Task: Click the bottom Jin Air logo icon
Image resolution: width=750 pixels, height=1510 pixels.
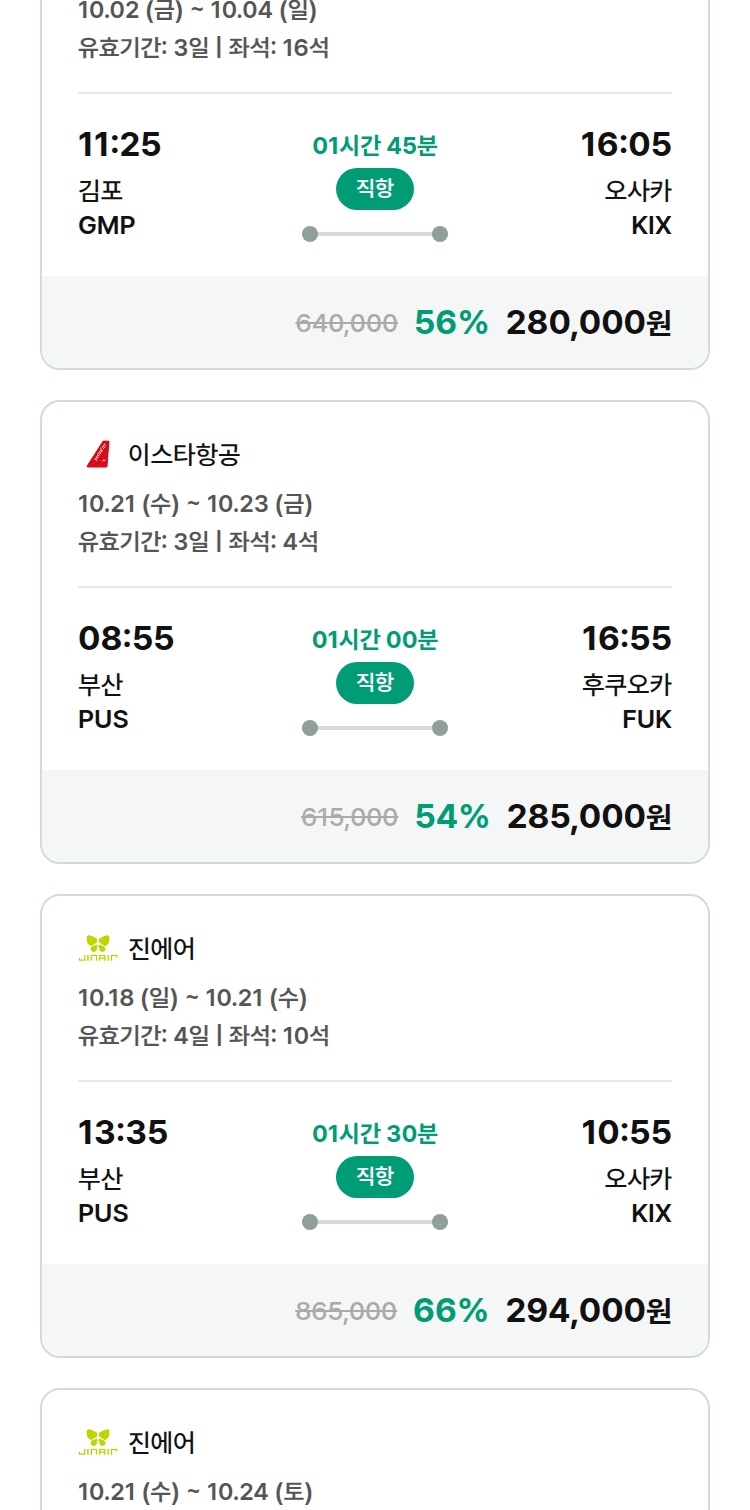Action: [98, 1442]
